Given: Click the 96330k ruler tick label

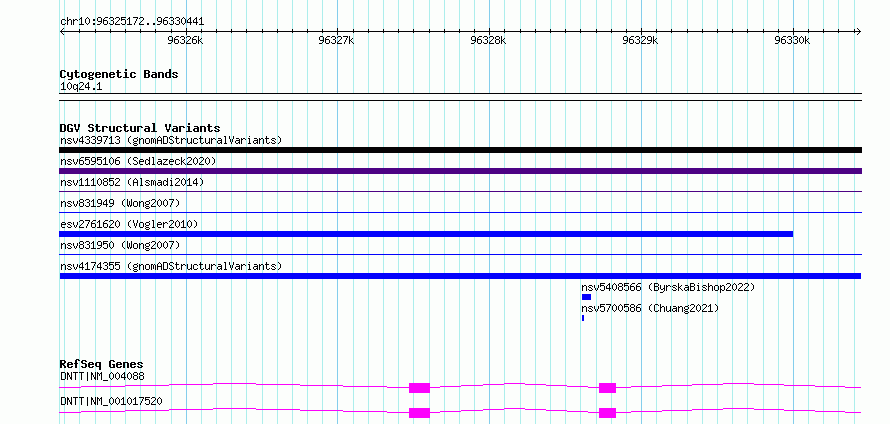Looking at the screenshot, I should pyautogui.click(x=792, y=40).
